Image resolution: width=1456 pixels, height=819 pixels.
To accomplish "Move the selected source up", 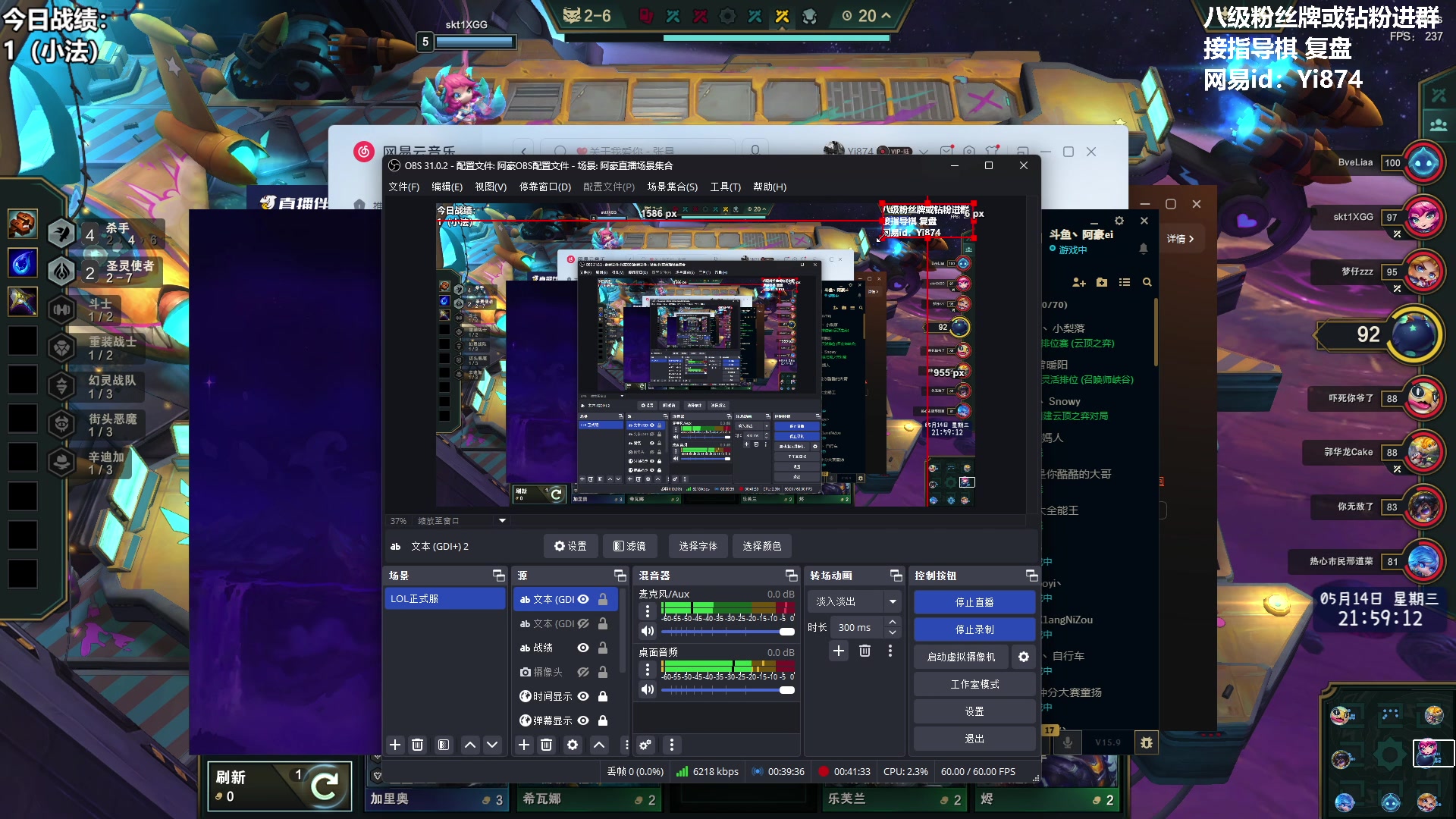I will click(599, 745).
